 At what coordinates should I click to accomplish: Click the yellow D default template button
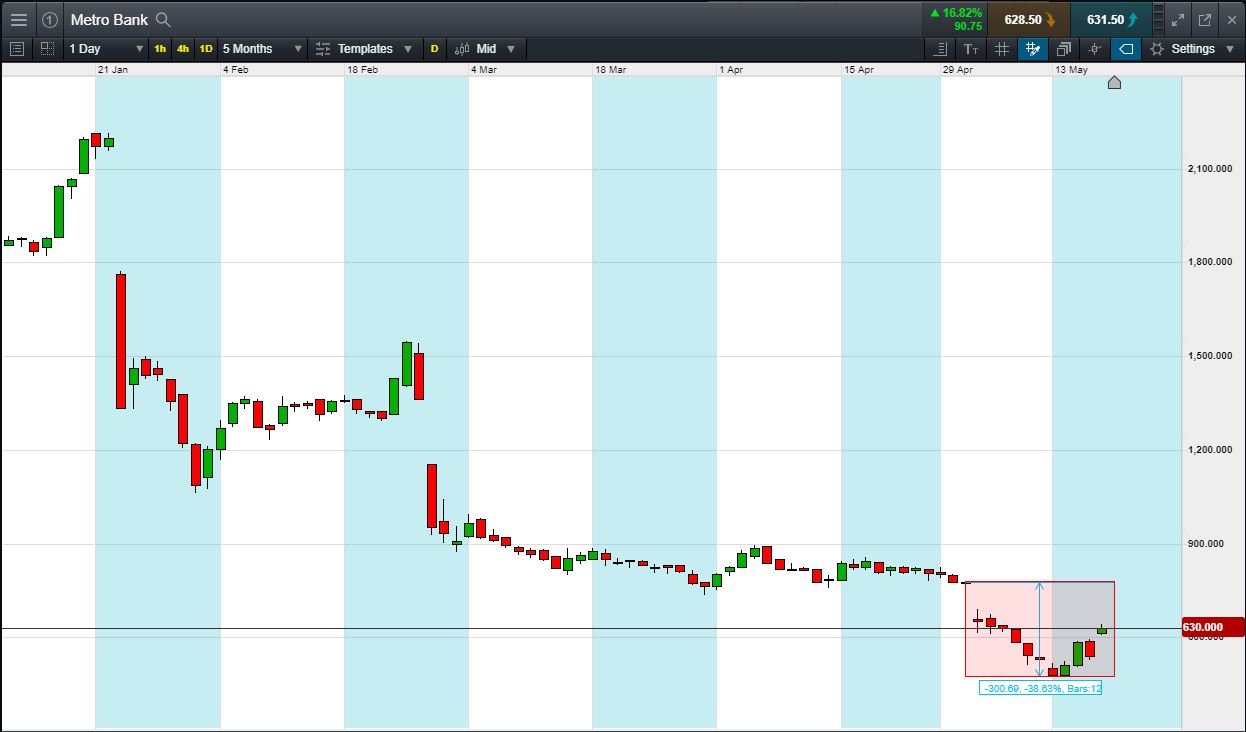point(434,48)
